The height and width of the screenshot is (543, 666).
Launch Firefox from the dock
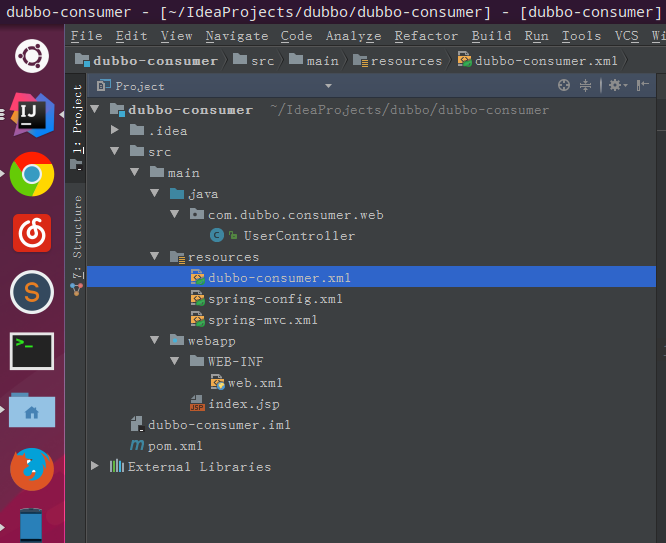(32, 469)
